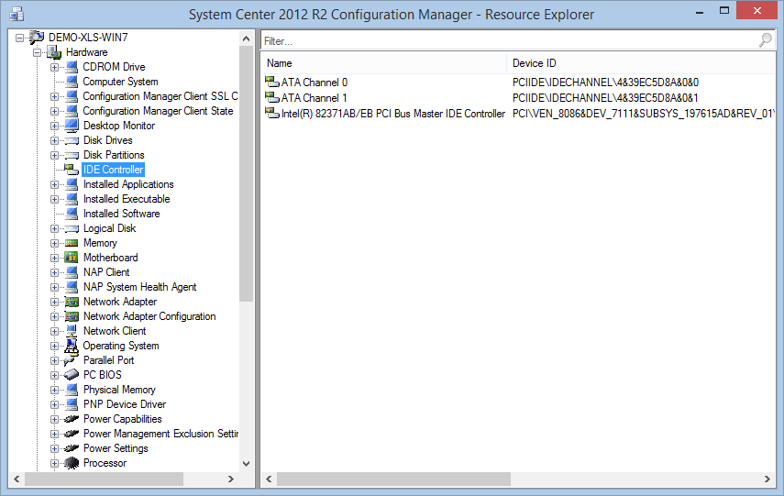Click the Disk Drives icon
This screenshot has height=496, width=784.
point(72,140)
